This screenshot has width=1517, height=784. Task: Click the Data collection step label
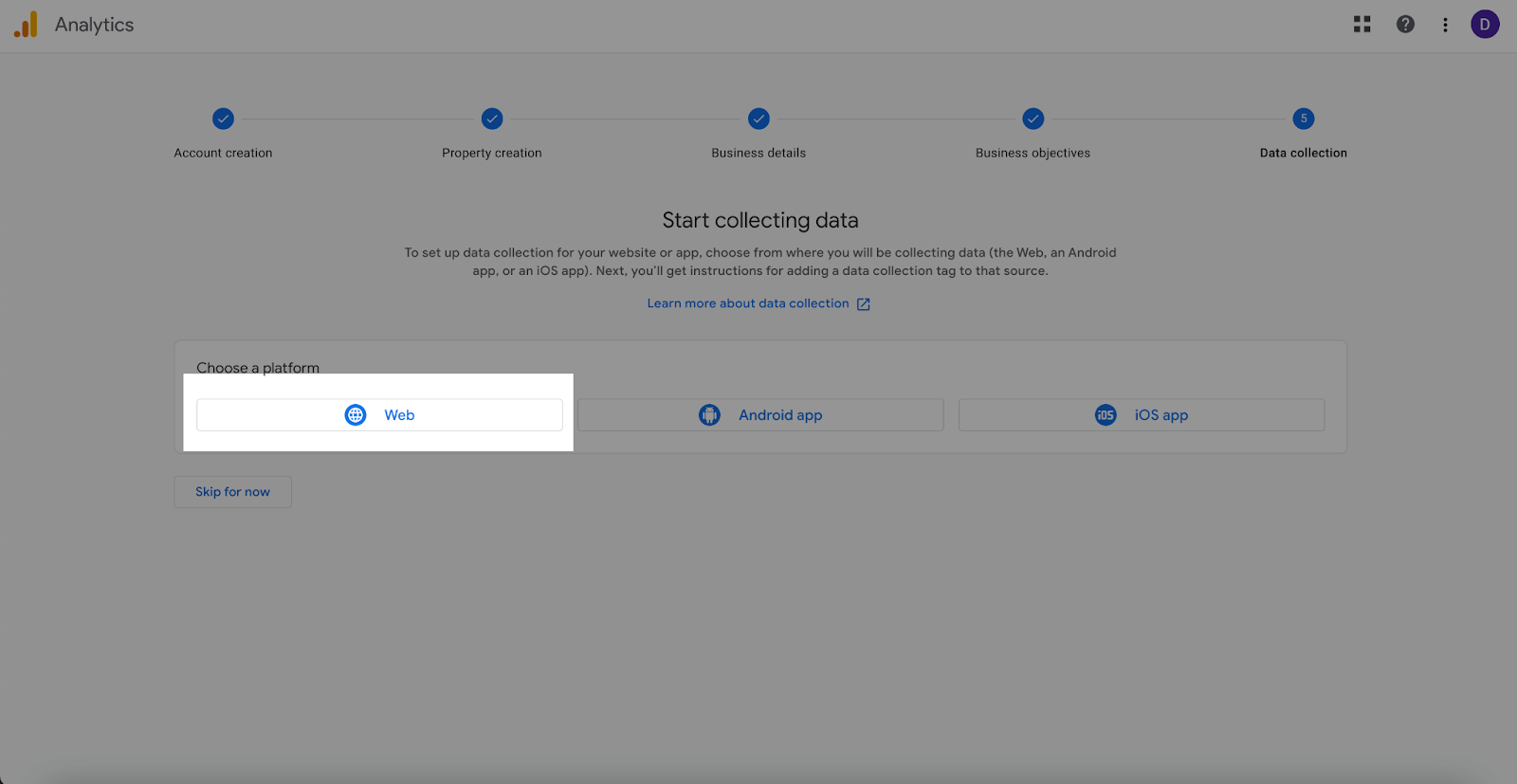(x=1304, y=153)
